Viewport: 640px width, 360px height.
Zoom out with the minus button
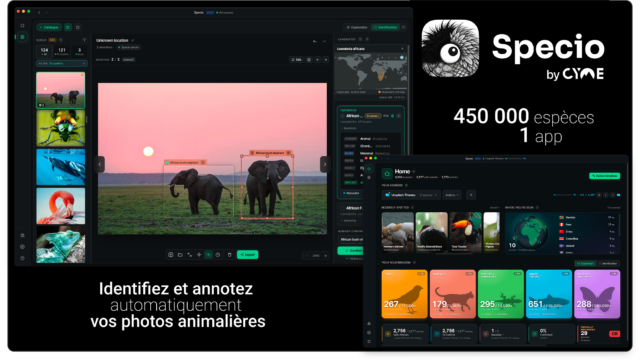tap(307, 256)
